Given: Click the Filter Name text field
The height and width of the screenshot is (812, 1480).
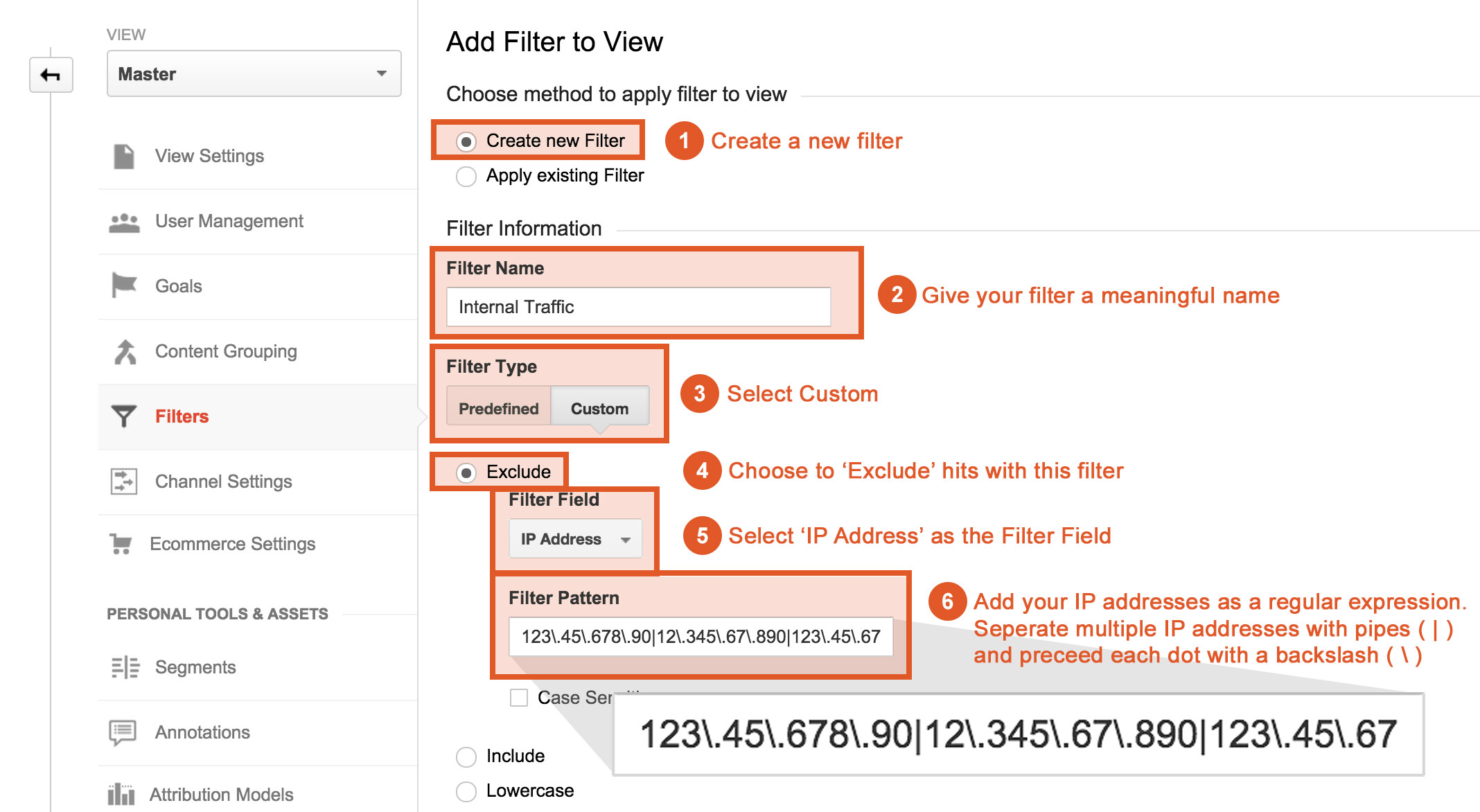Looking at the screenshot, I should [x=638, y=307].
